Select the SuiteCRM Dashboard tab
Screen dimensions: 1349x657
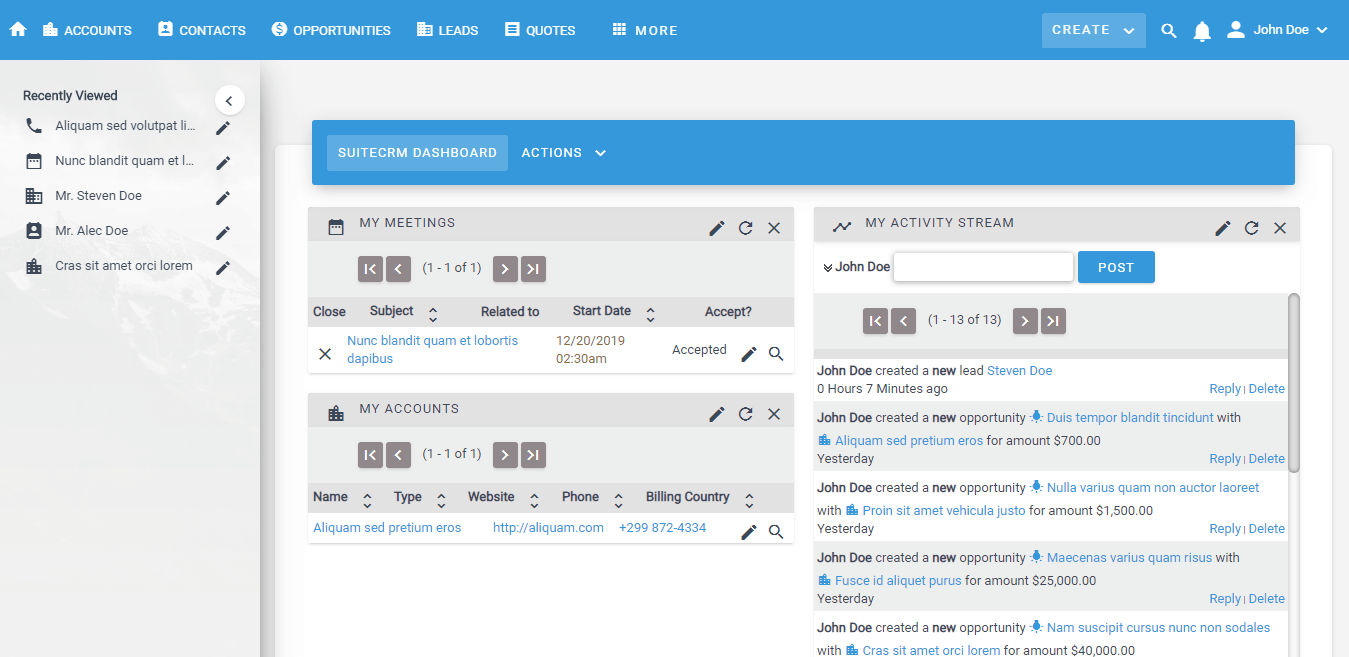[417, 153]
